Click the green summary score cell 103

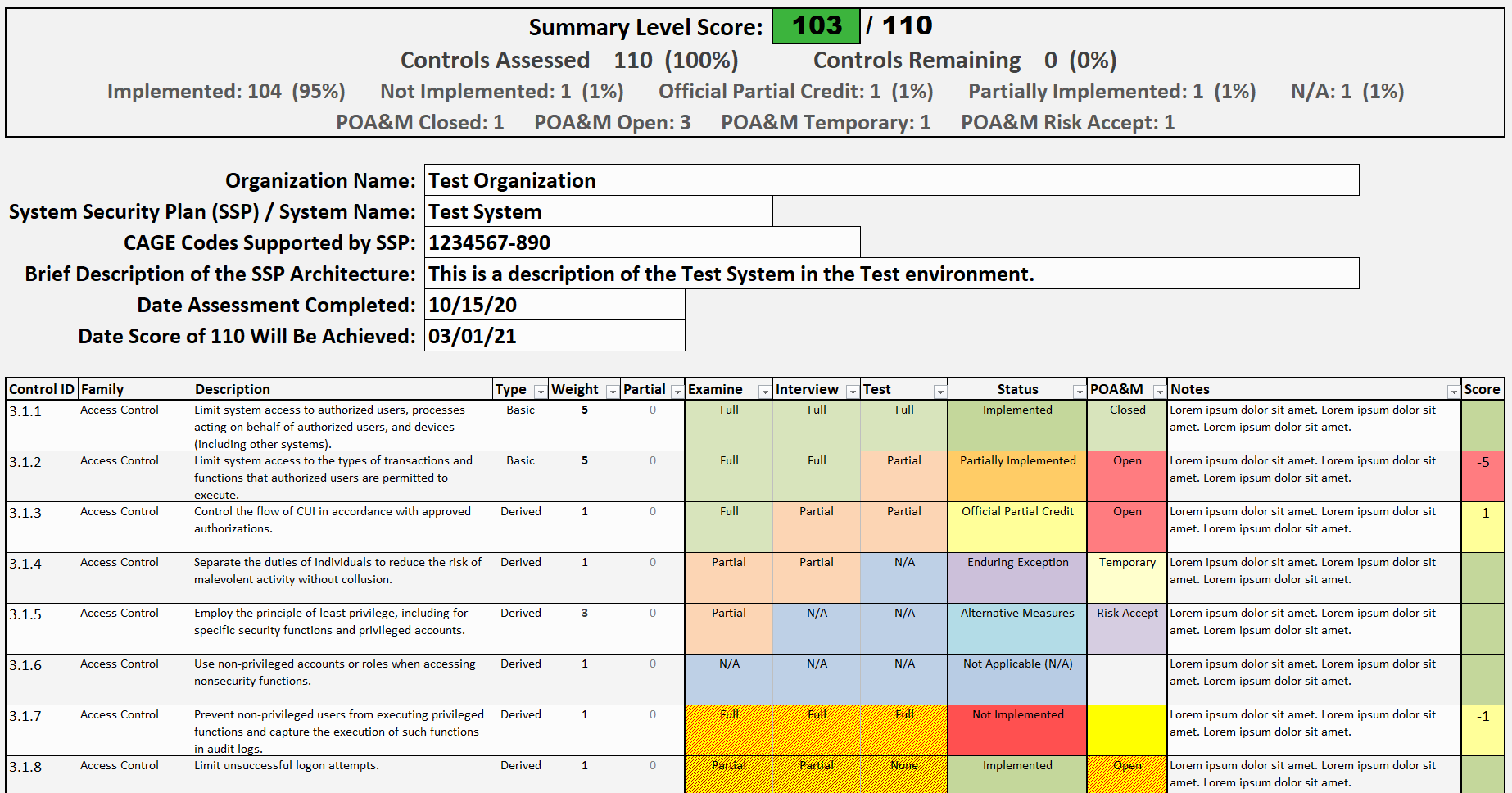click(x=816, y=26)
